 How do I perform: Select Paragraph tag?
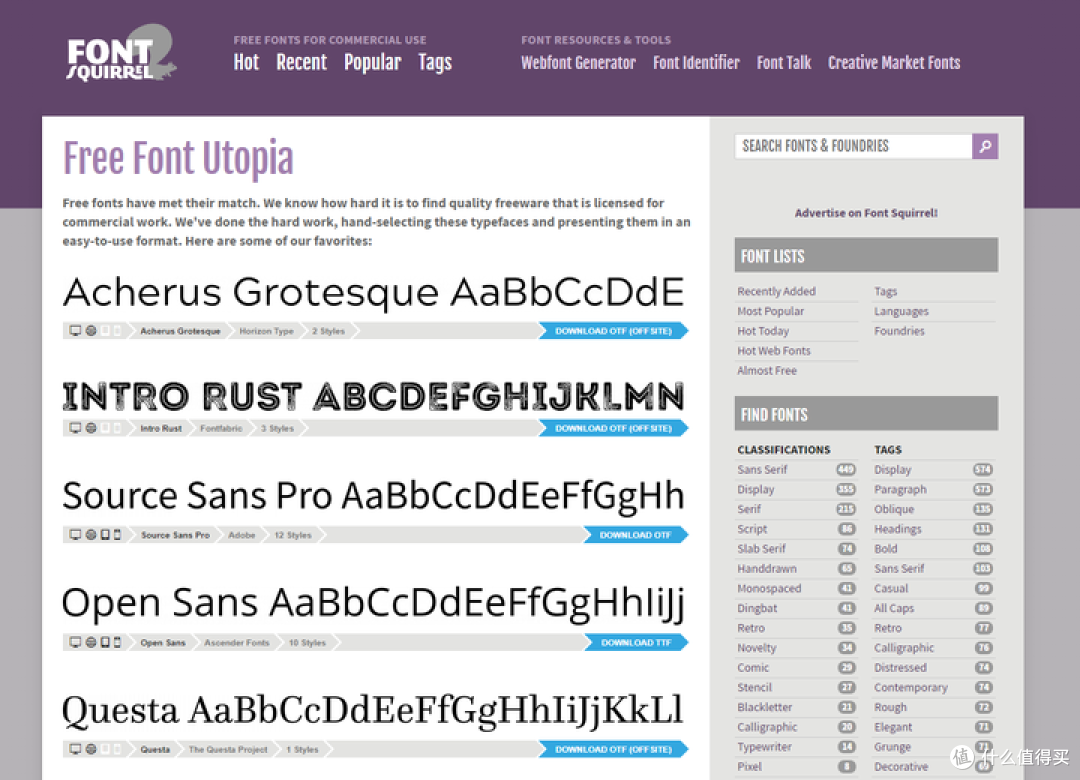pyautogui.click(x=901, y=490)
